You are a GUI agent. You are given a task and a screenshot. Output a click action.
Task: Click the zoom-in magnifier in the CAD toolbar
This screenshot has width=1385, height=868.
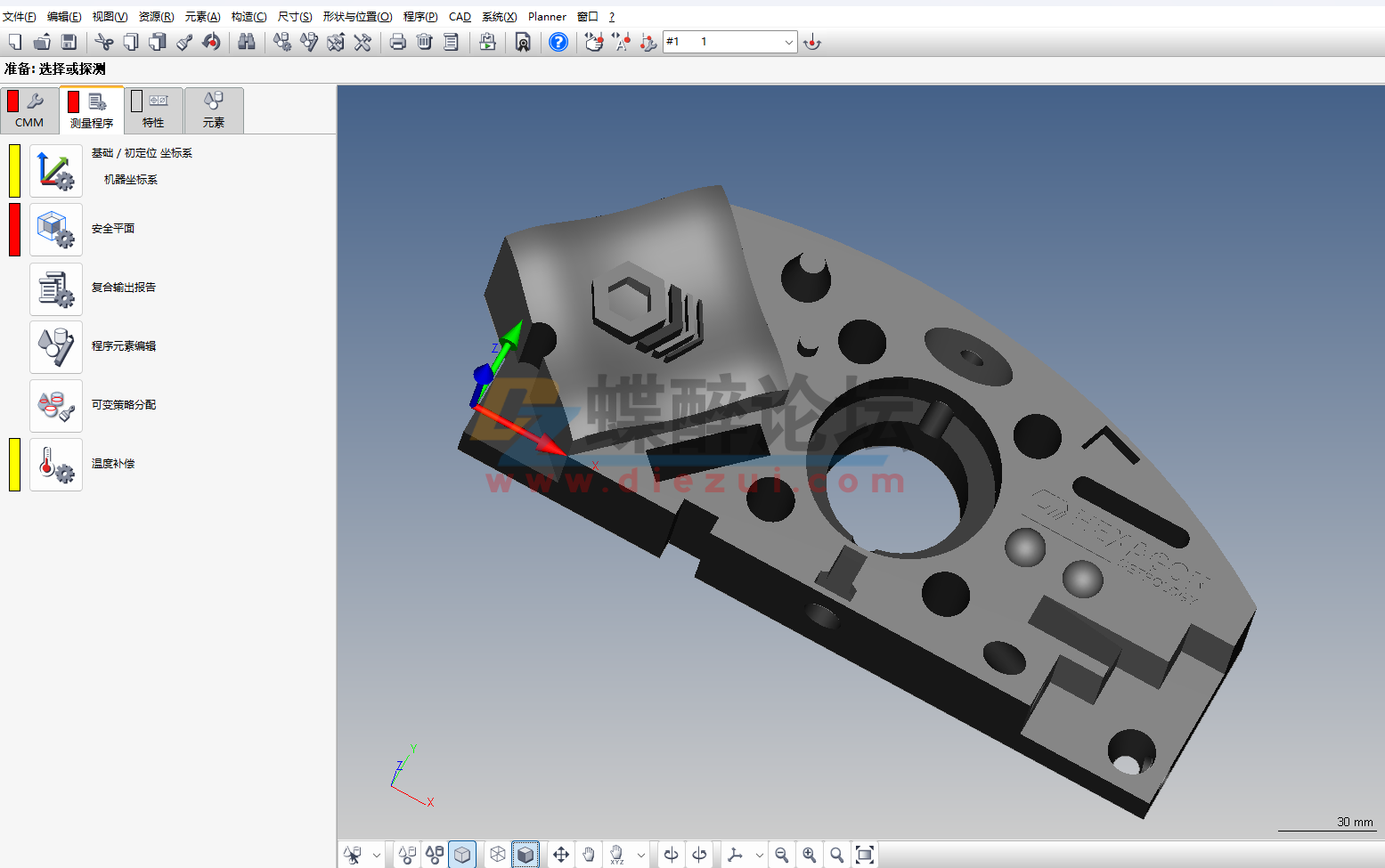pyautogui.click(x=809, y=855)
